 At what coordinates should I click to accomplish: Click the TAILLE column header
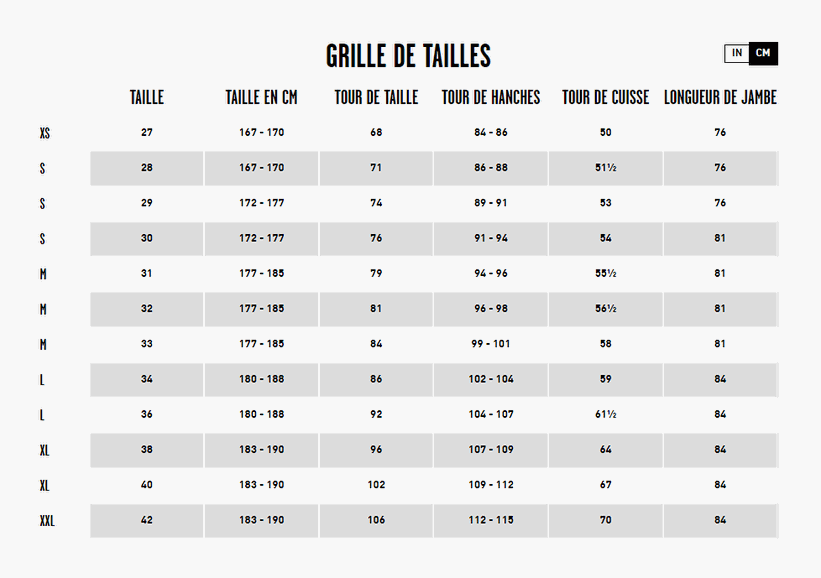coord(147,97)
